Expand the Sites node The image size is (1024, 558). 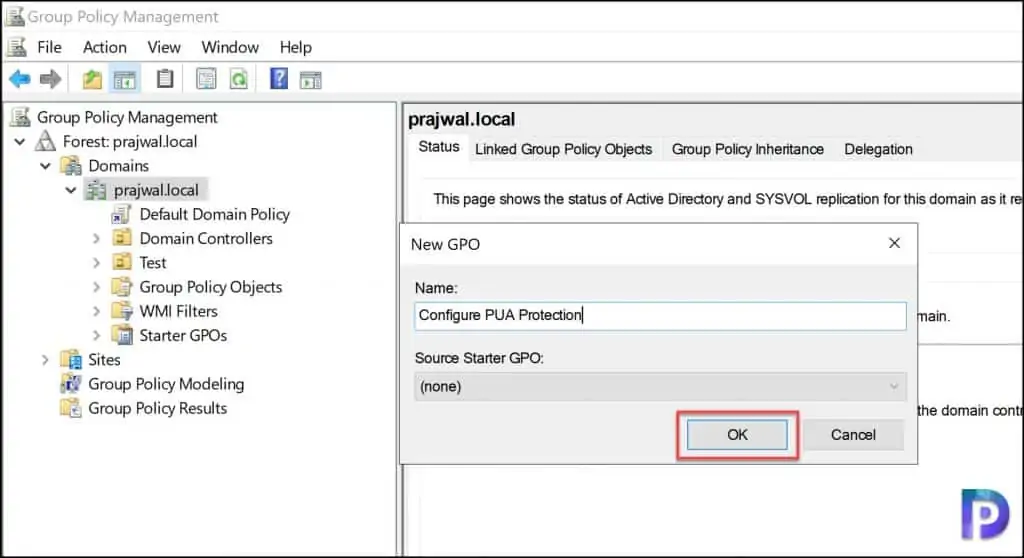click(x=45, y=359)
